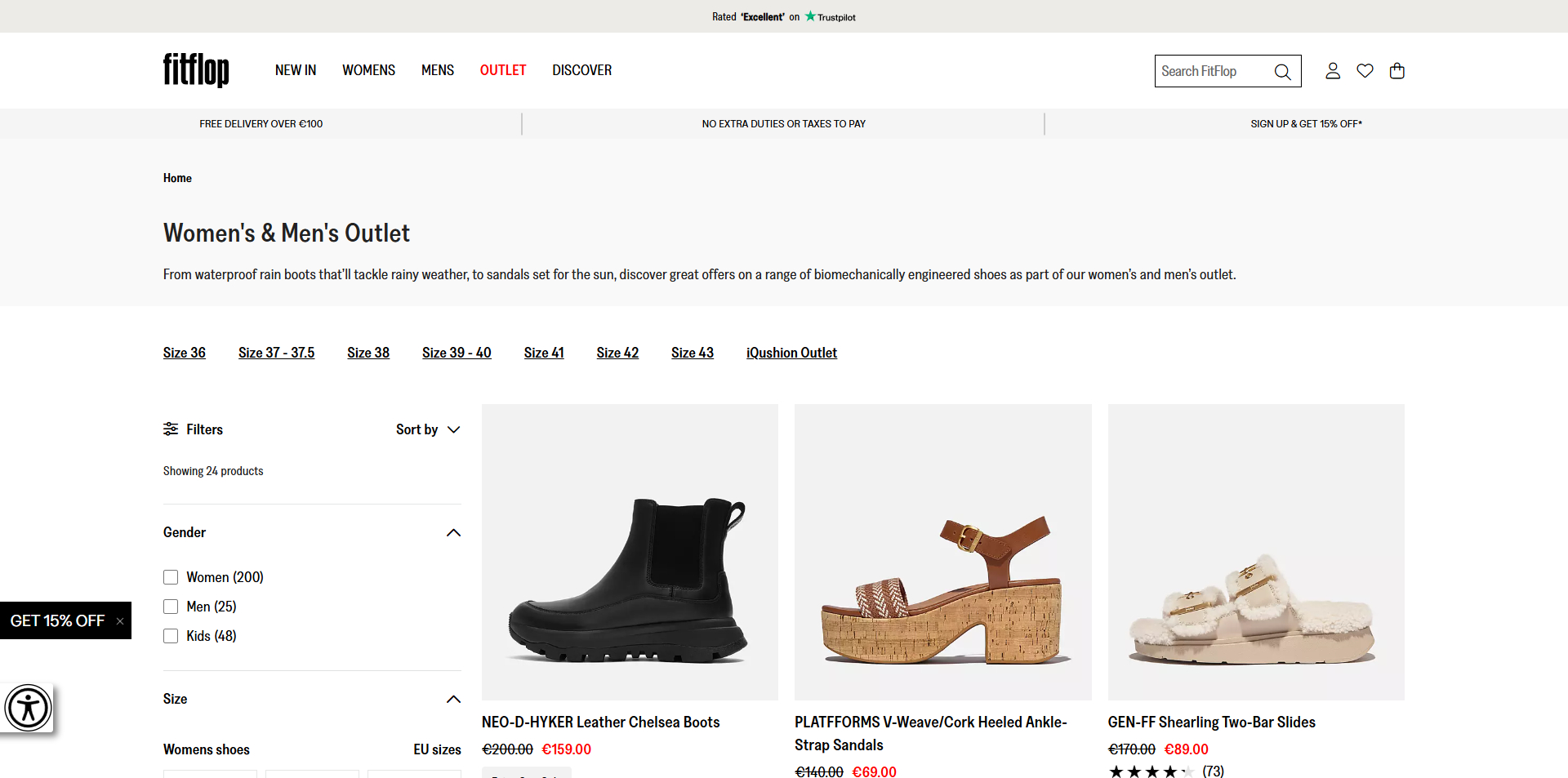1568x778 pixels.
Task: Open the OUTLET menu
Action: click(503, 70)
